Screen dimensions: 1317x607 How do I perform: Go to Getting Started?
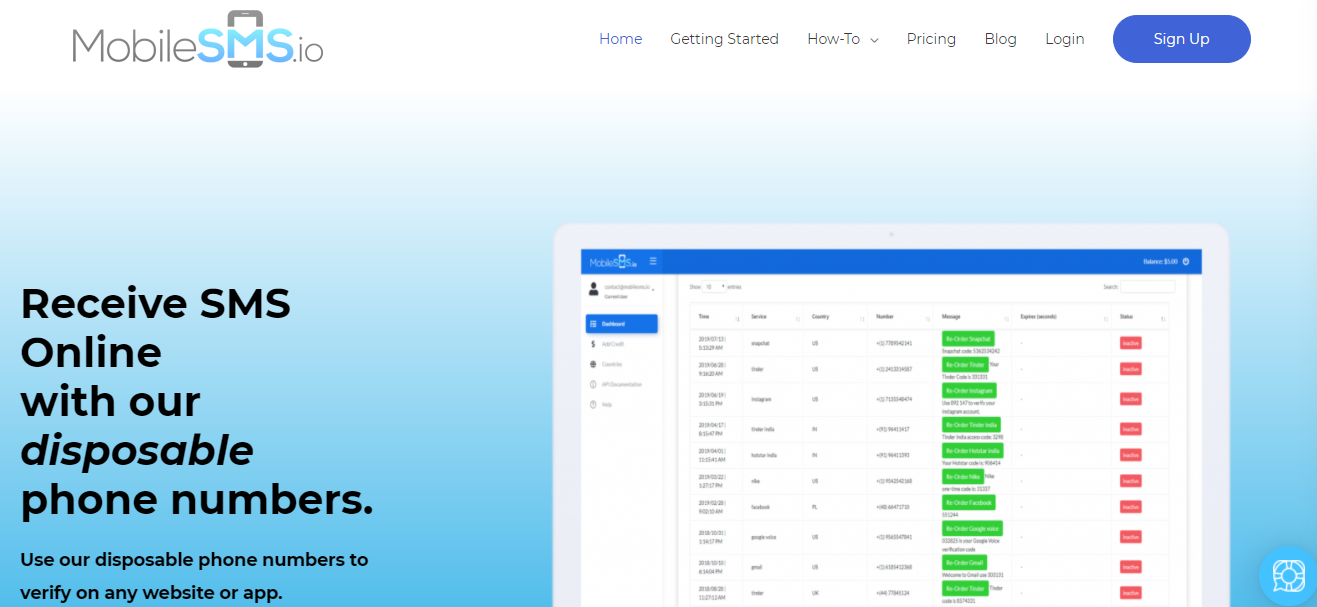(x=724, y=39)
